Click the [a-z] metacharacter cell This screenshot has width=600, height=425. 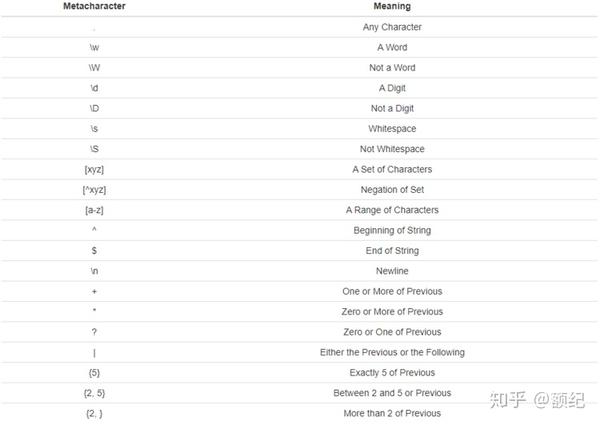point(93,210)
